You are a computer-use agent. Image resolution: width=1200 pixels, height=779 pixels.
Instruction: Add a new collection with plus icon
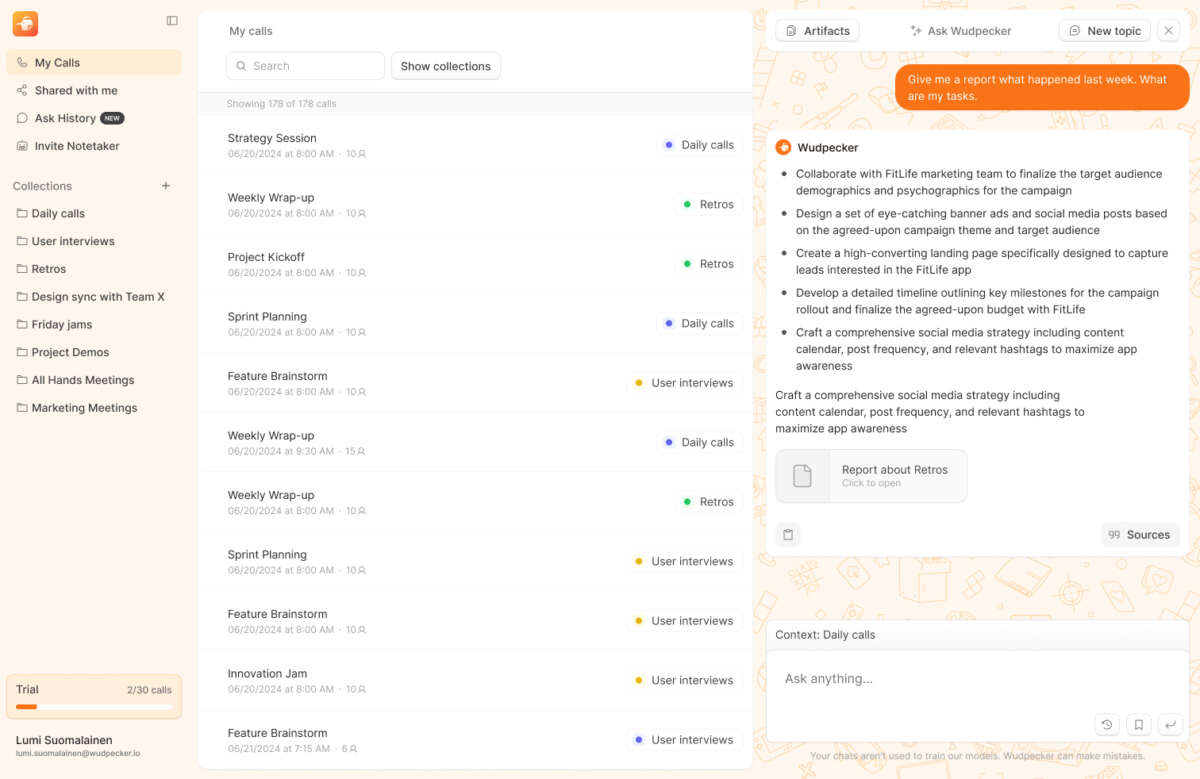166,186
